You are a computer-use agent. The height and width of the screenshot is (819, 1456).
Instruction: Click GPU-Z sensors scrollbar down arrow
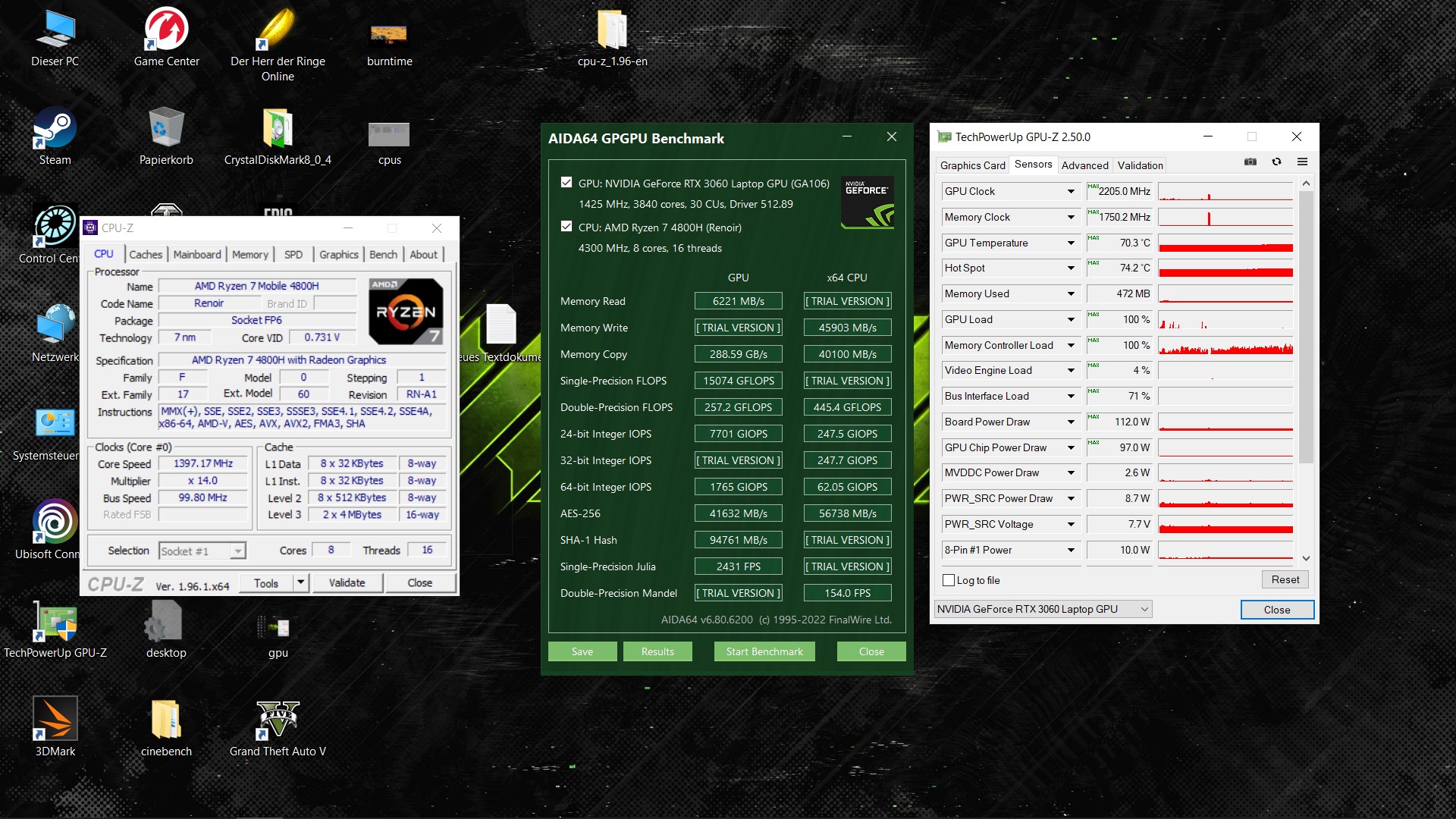(1306, 558)
